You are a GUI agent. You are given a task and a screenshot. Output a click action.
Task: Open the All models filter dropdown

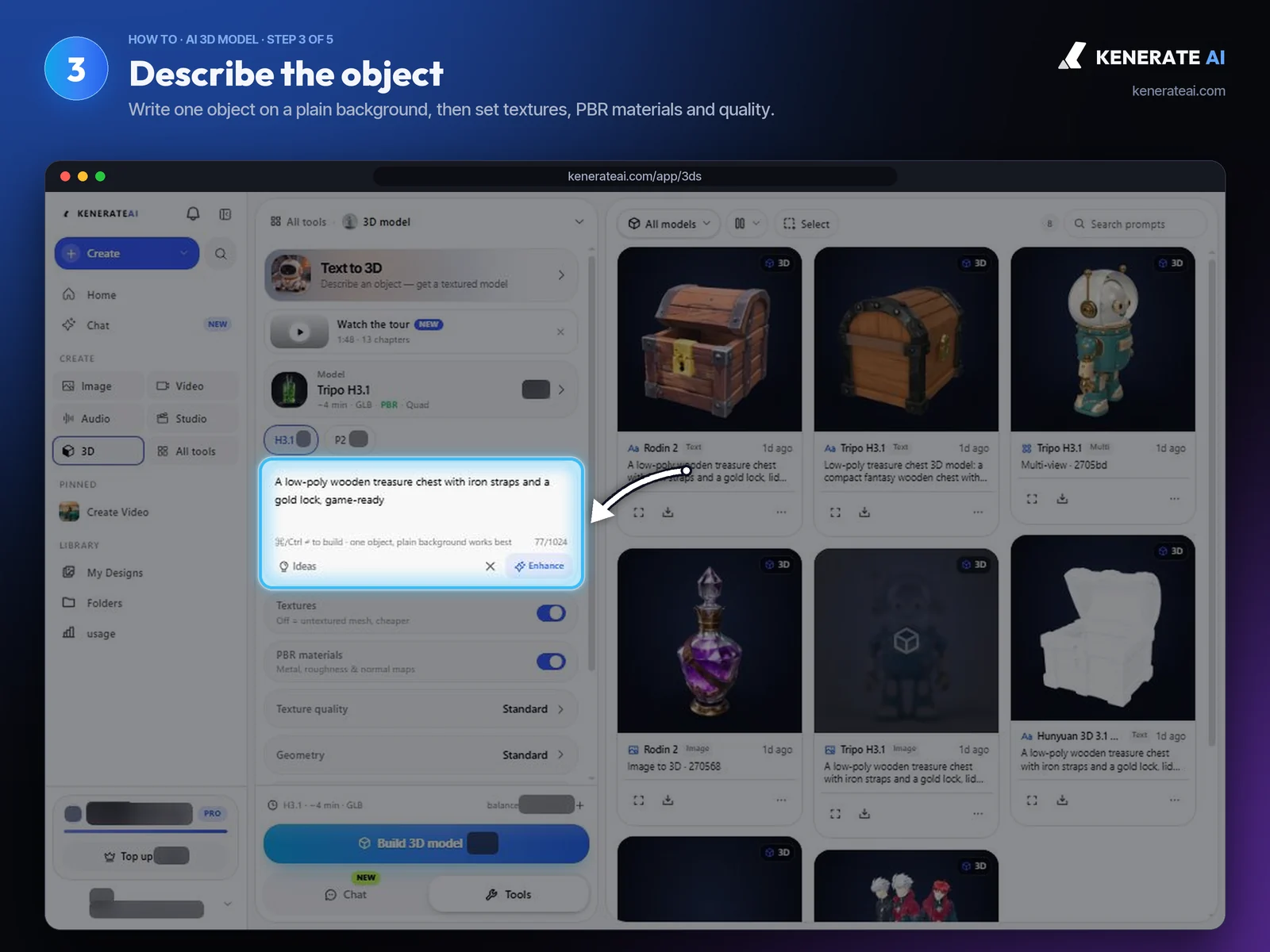[x=669, y=224]
